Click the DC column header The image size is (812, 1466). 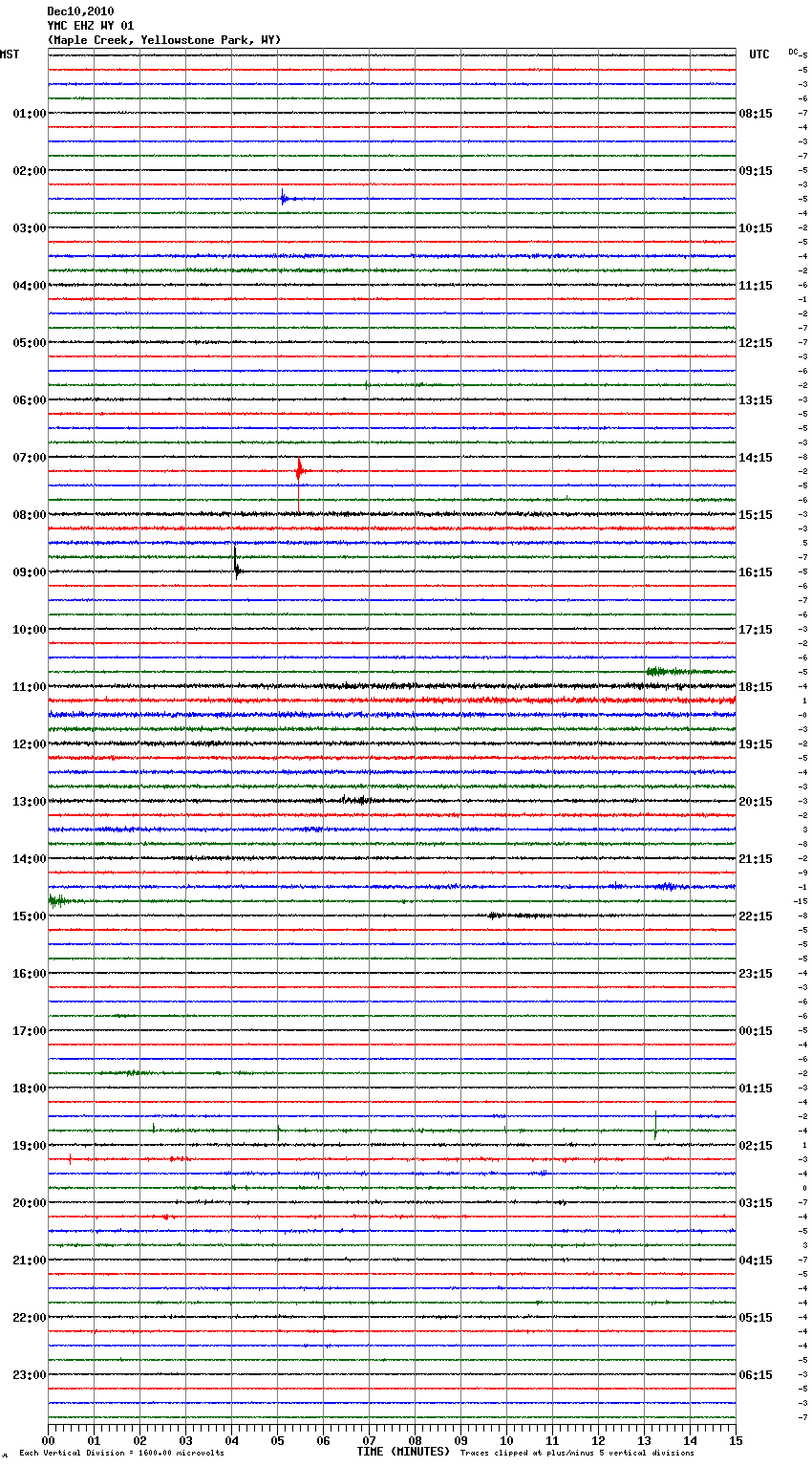793,52
